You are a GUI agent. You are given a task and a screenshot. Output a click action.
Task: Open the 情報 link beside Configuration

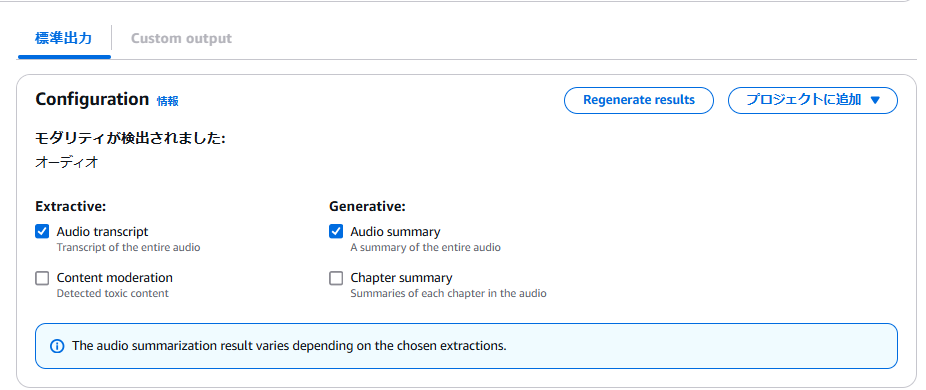[x=168, y=101]
